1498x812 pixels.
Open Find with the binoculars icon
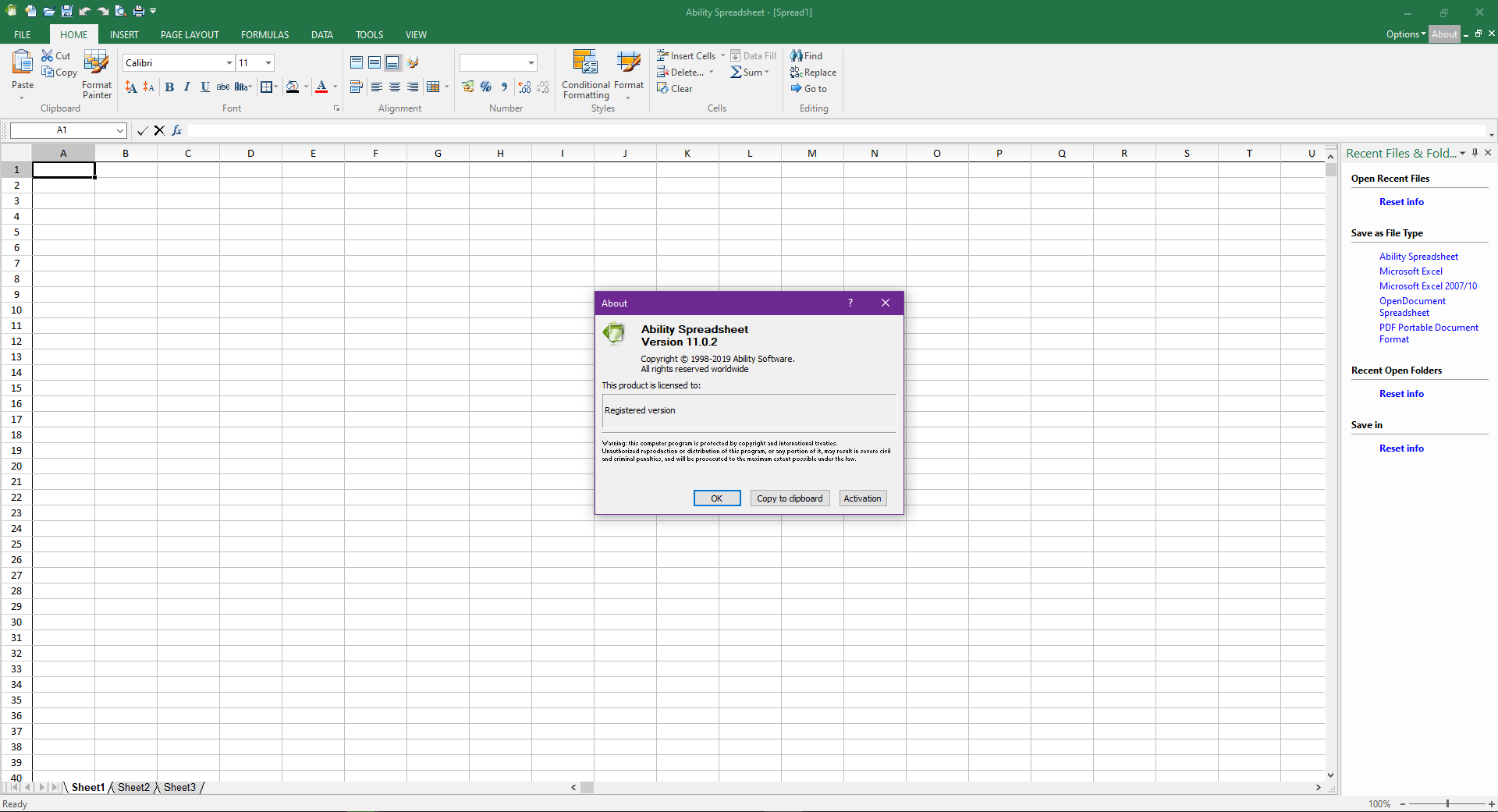point(797,55)
